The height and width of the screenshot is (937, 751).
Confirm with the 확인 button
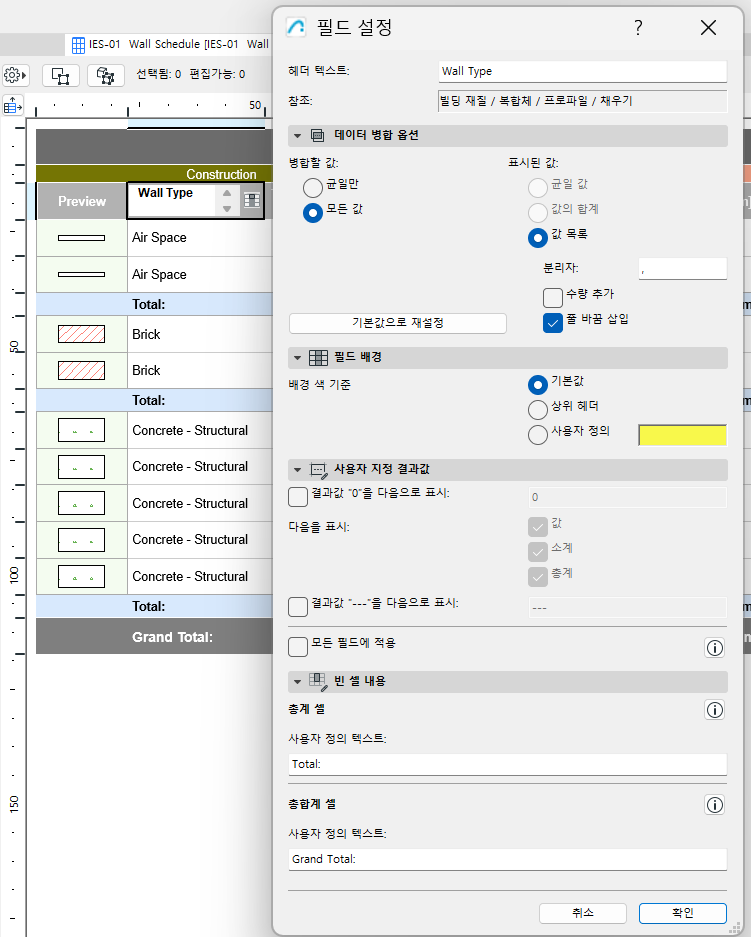(x=683, y=913)
